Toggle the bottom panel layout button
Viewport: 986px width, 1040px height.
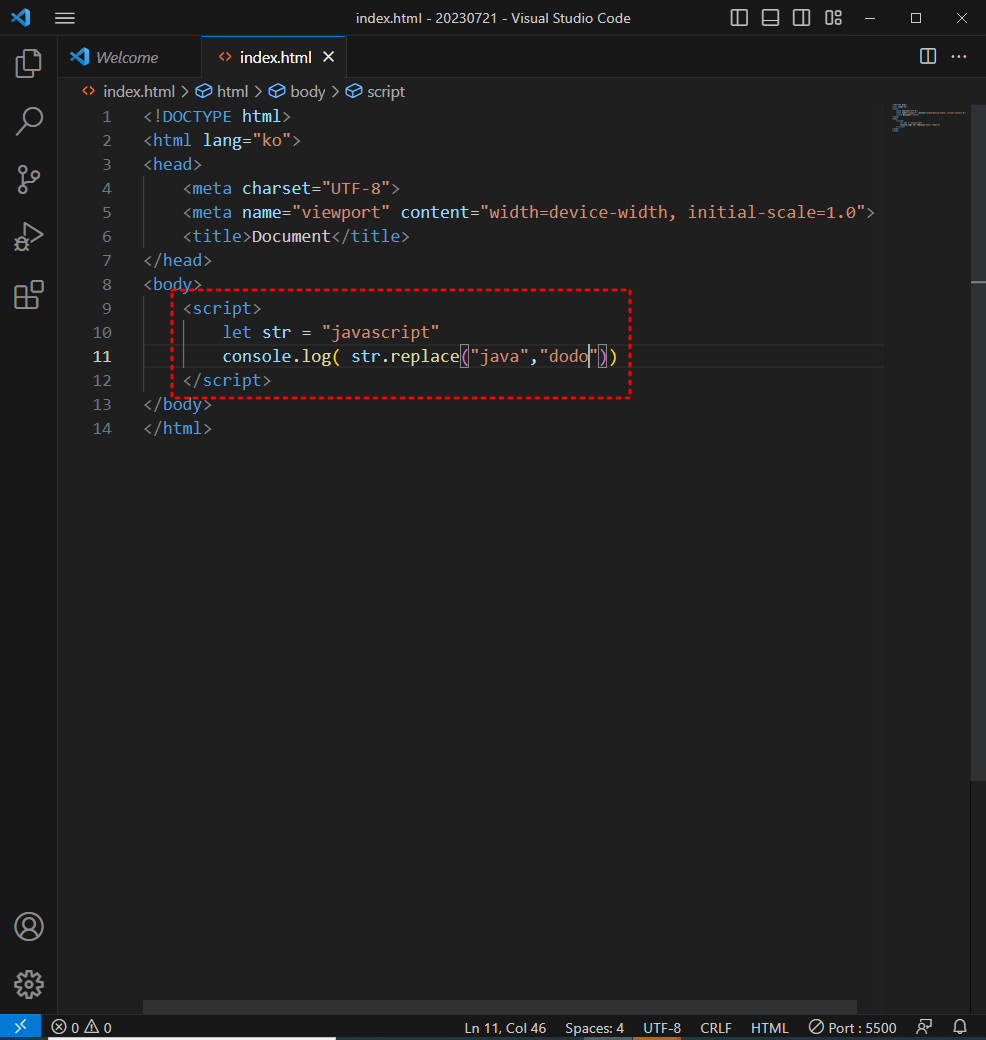click(770, 18)
